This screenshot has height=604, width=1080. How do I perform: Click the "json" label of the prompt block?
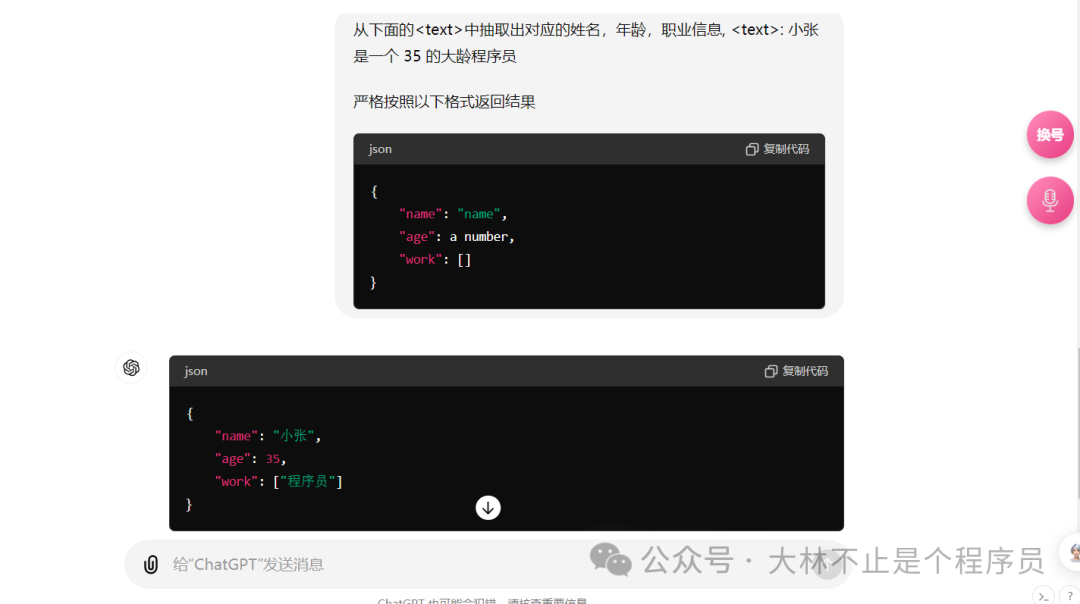click(x=380, y=149)
